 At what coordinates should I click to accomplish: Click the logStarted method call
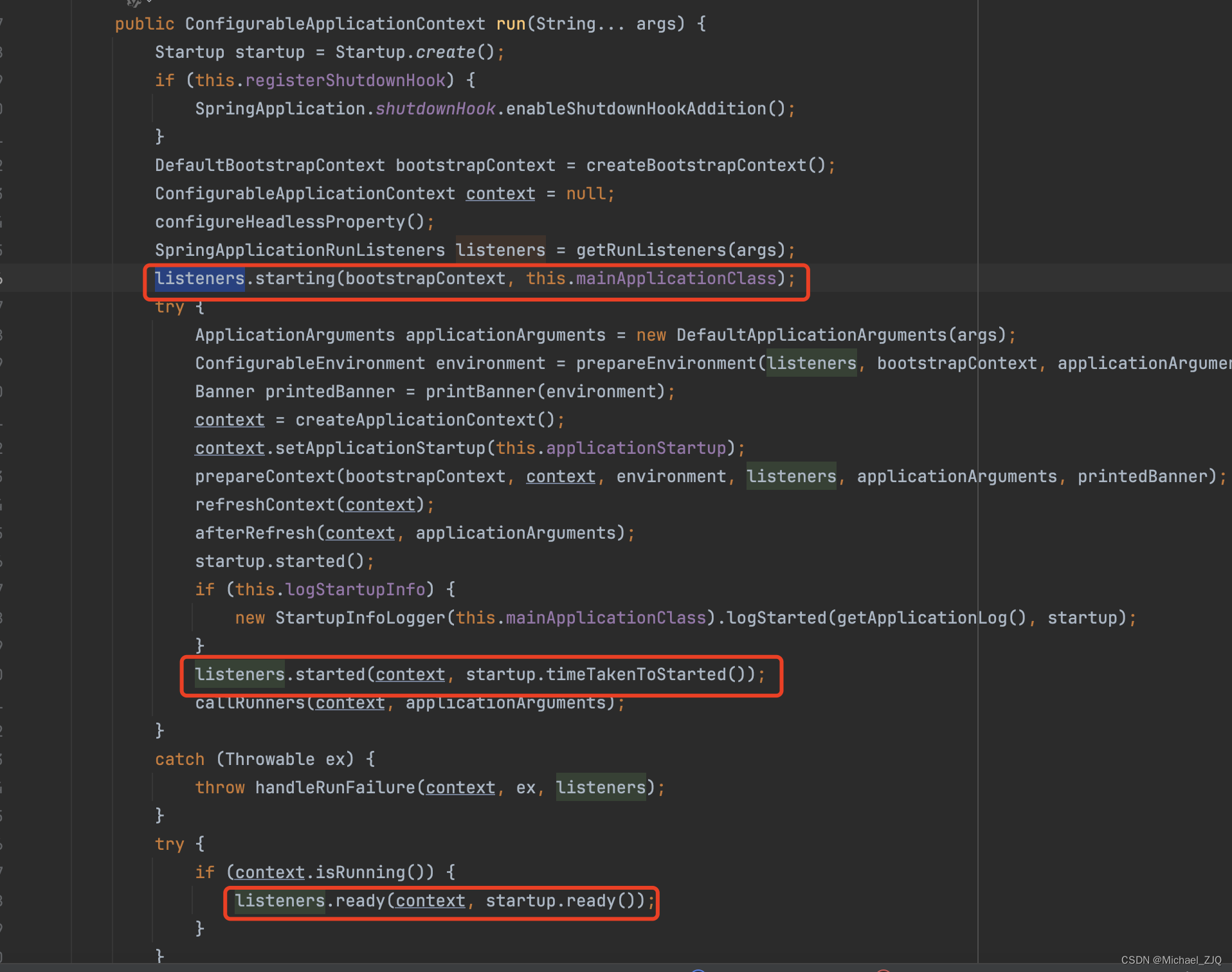click(776, 618)
